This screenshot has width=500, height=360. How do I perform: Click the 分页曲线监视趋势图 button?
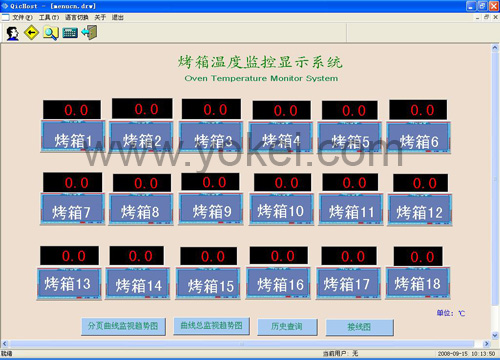pos(123,327)
